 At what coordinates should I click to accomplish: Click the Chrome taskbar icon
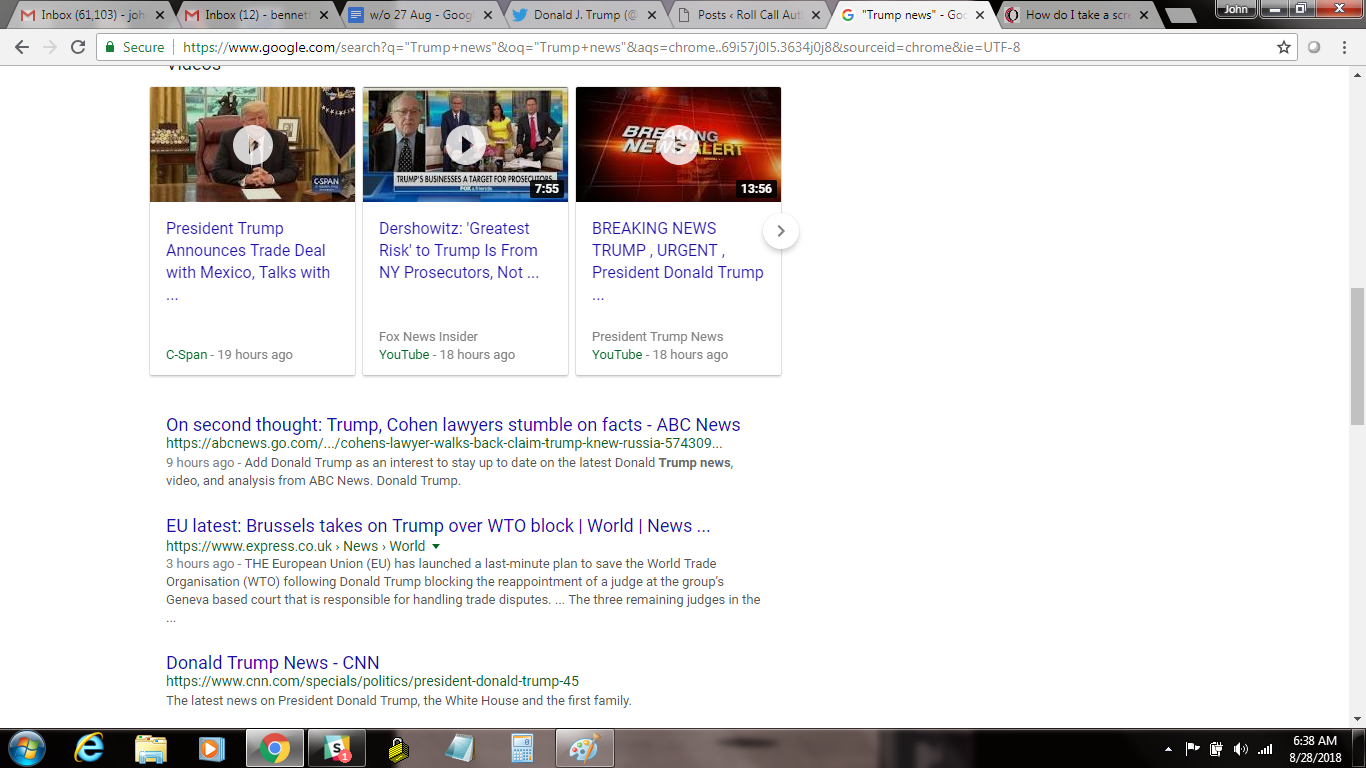pos(275,748)
